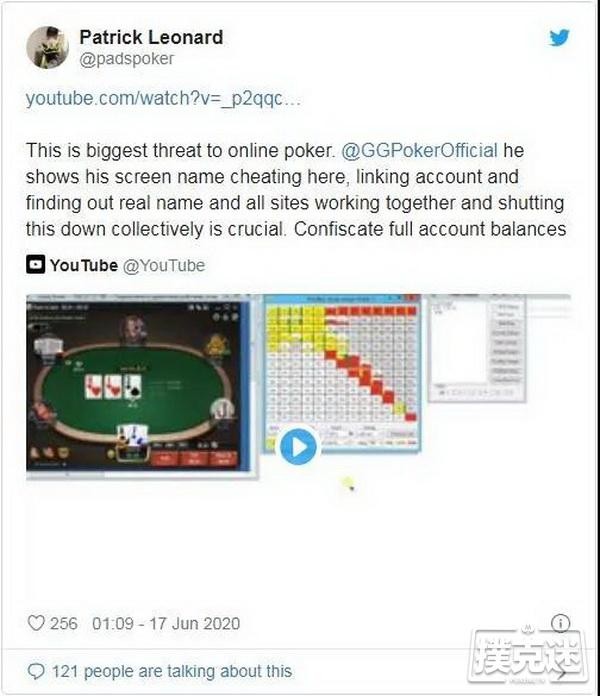The height and width of the screenshot is (696, 600).
Task: Click the tweet timestamp 17 Jun 2020
Action: pyautogui.click(x=166, y=623)
